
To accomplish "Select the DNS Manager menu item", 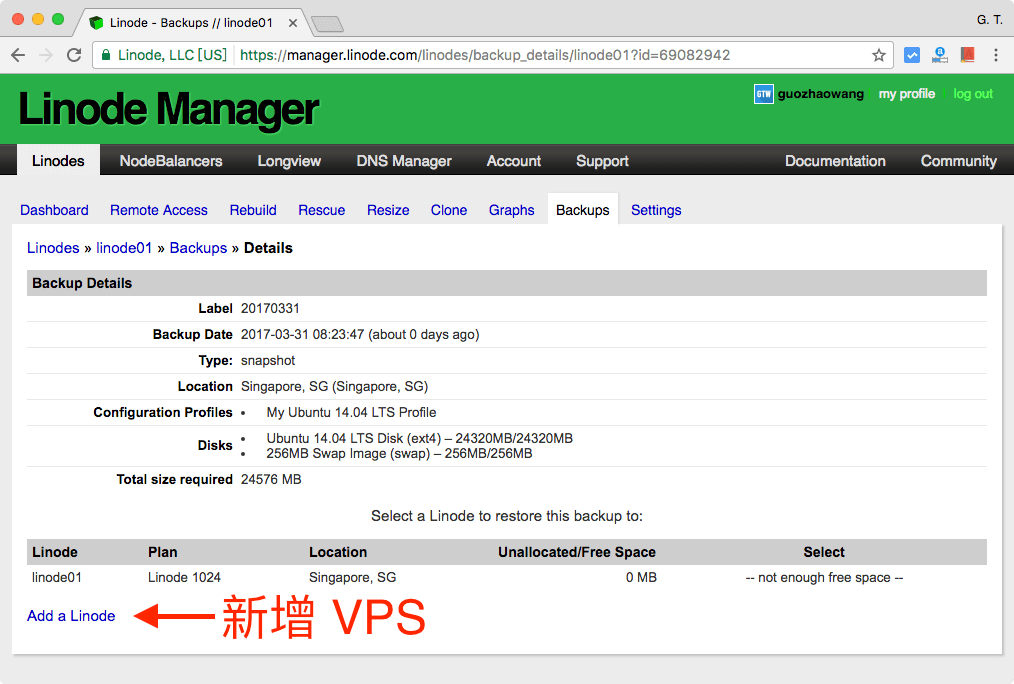I will coord(404,160).
